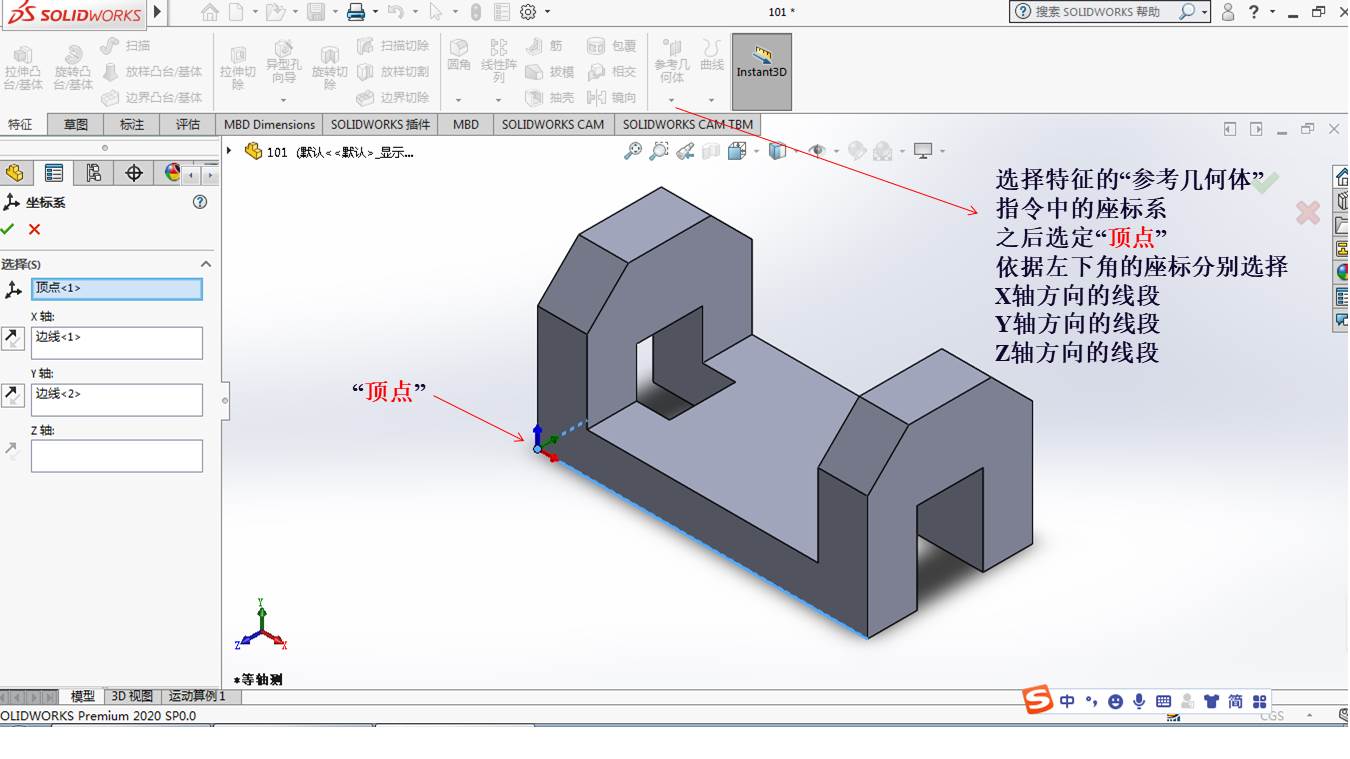Viewport: 1350px width, 759px height.
Task: Open a file with the Open folder icon
Action: [275, 12]
